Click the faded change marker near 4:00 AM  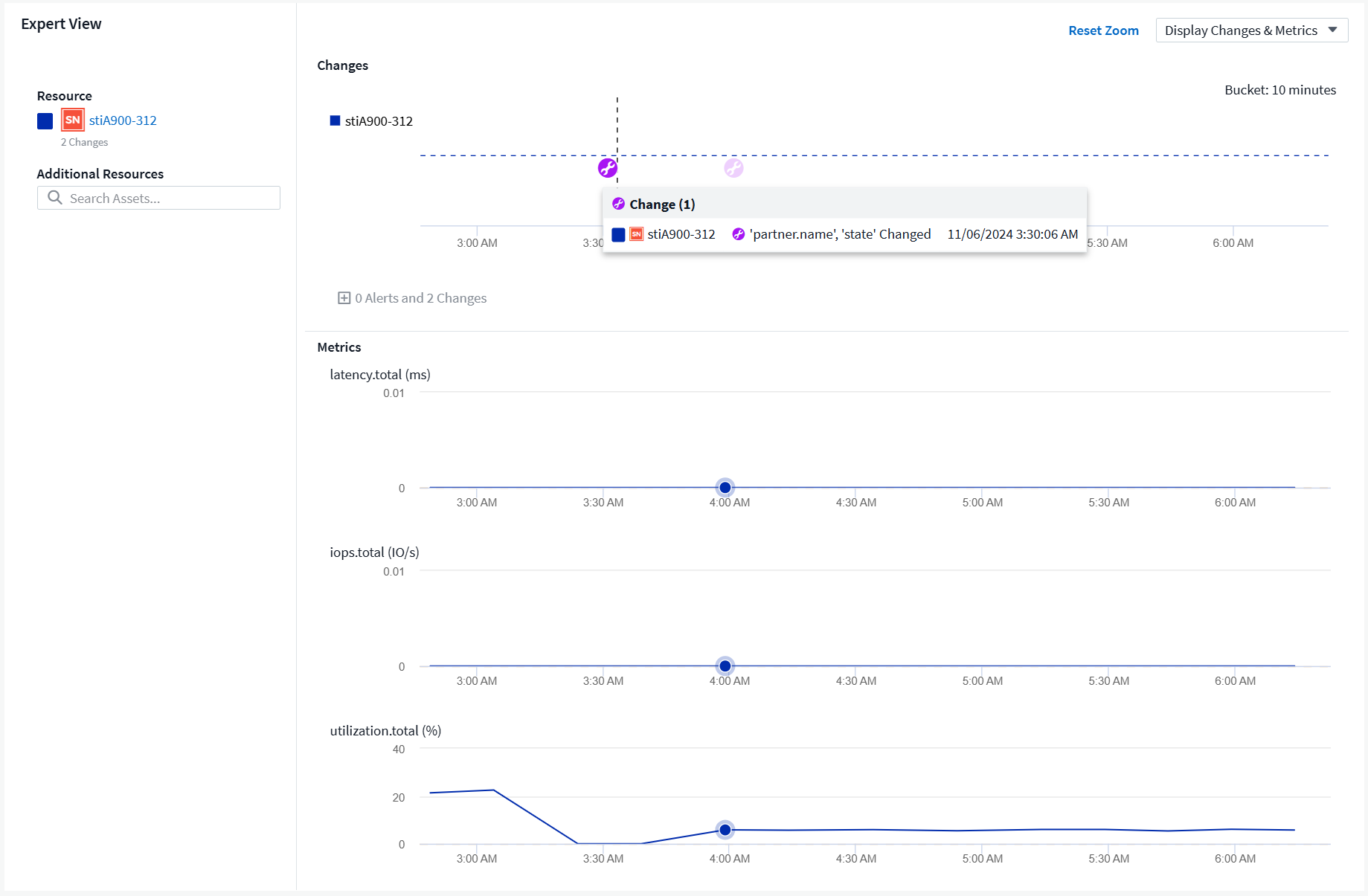point(733,168)
